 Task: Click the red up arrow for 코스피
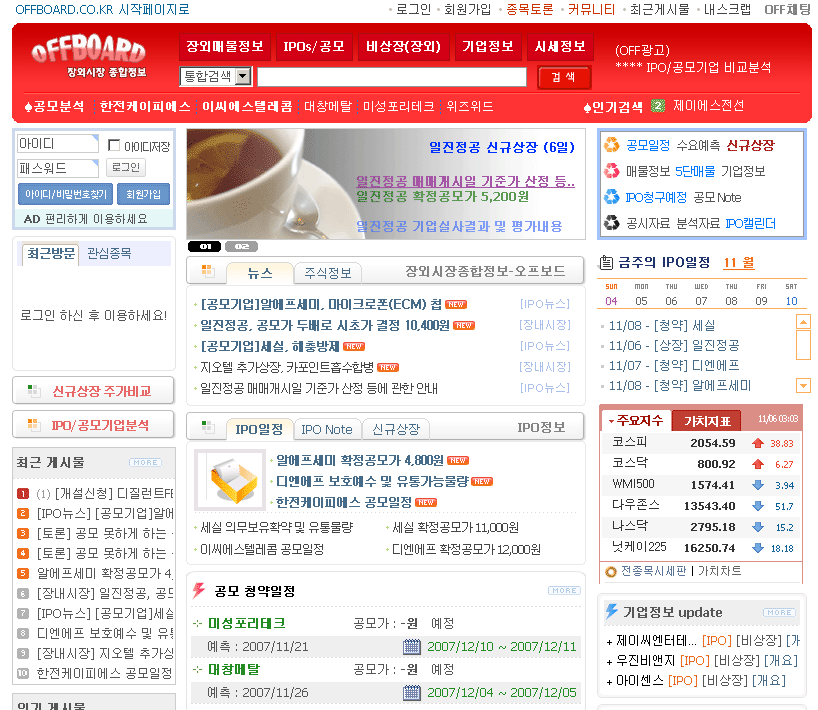click(758, 443)
